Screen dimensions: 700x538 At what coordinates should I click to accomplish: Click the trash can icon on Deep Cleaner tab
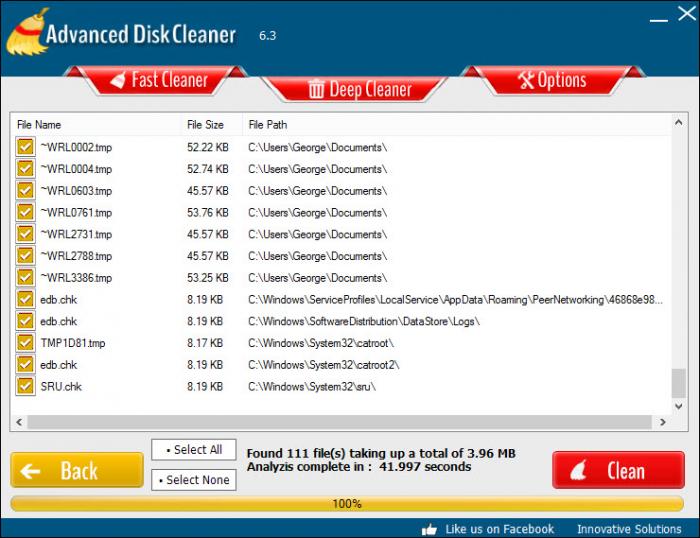316,88
